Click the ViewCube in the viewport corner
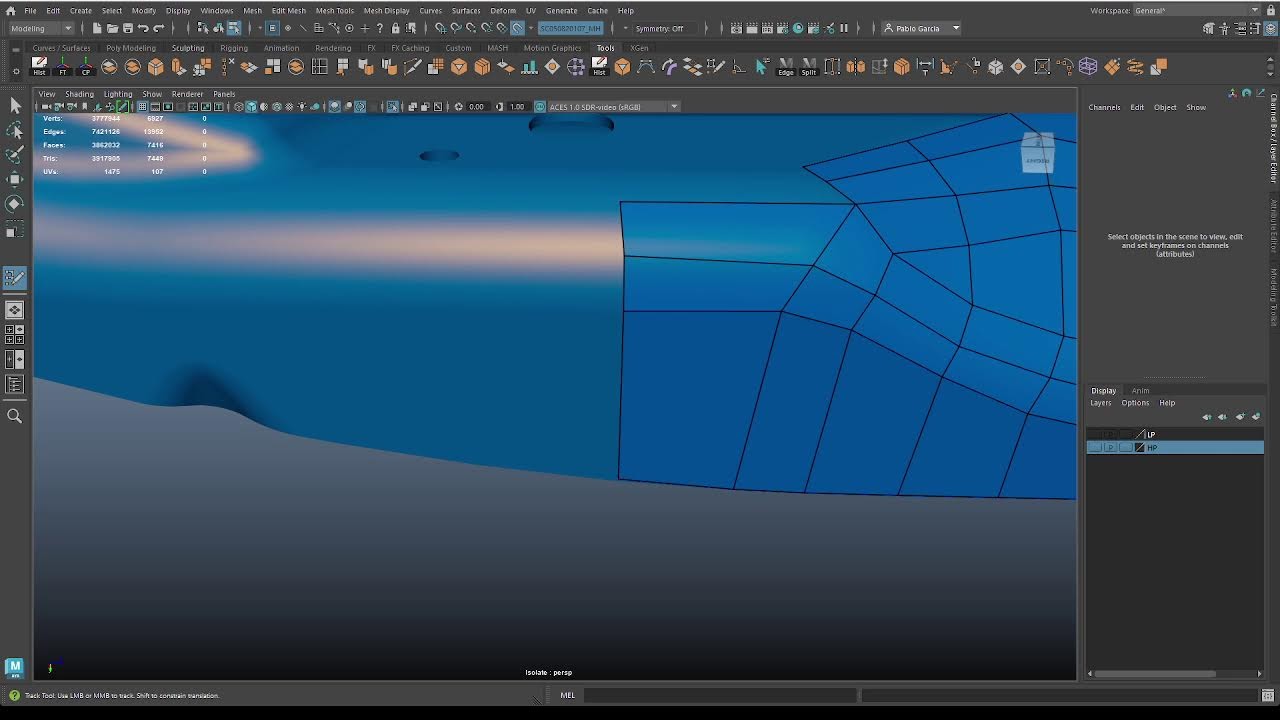1280x720 pixels. [x=1037, y=152]
